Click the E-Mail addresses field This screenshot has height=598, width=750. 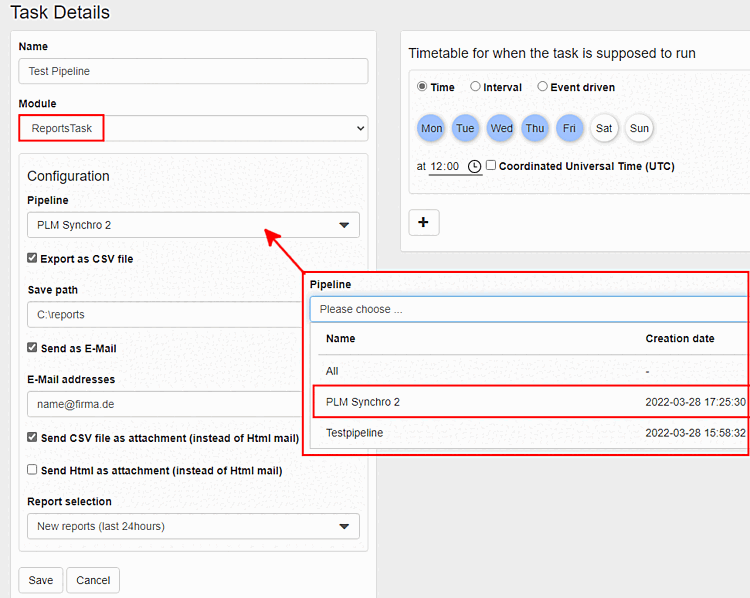(x=160, y=403)
